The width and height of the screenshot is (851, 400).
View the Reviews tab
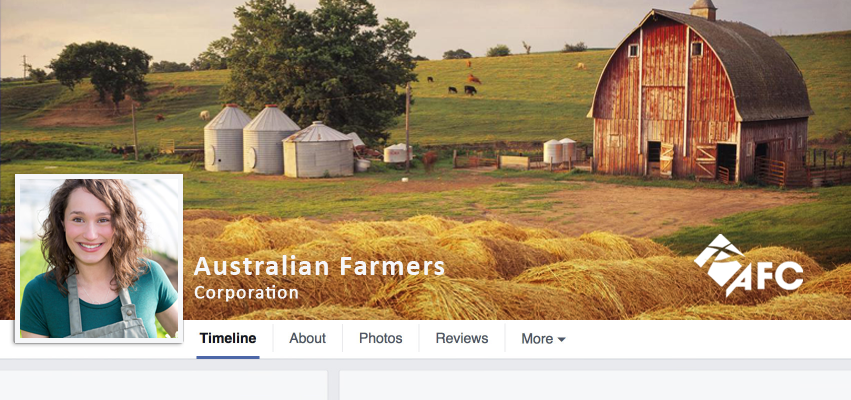(x=462, y=339)
